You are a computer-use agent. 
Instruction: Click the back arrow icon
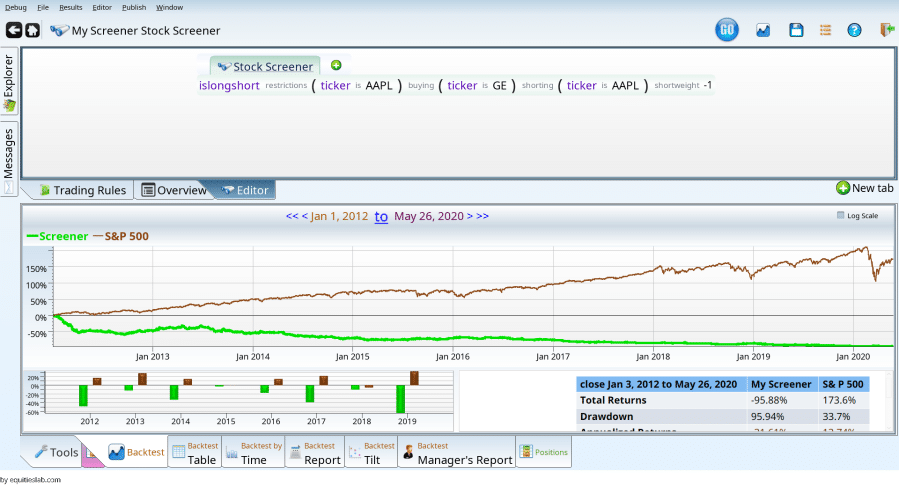[14, 30]
